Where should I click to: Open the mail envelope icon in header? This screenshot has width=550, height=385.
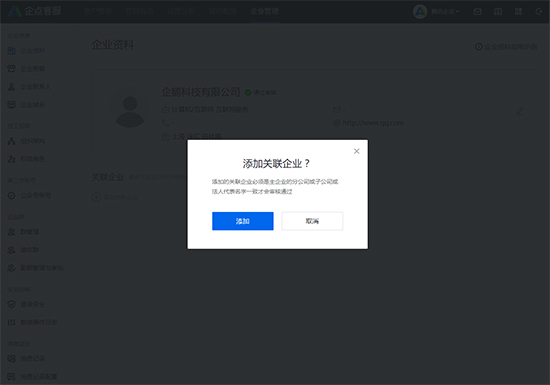[x=477, y=12]
